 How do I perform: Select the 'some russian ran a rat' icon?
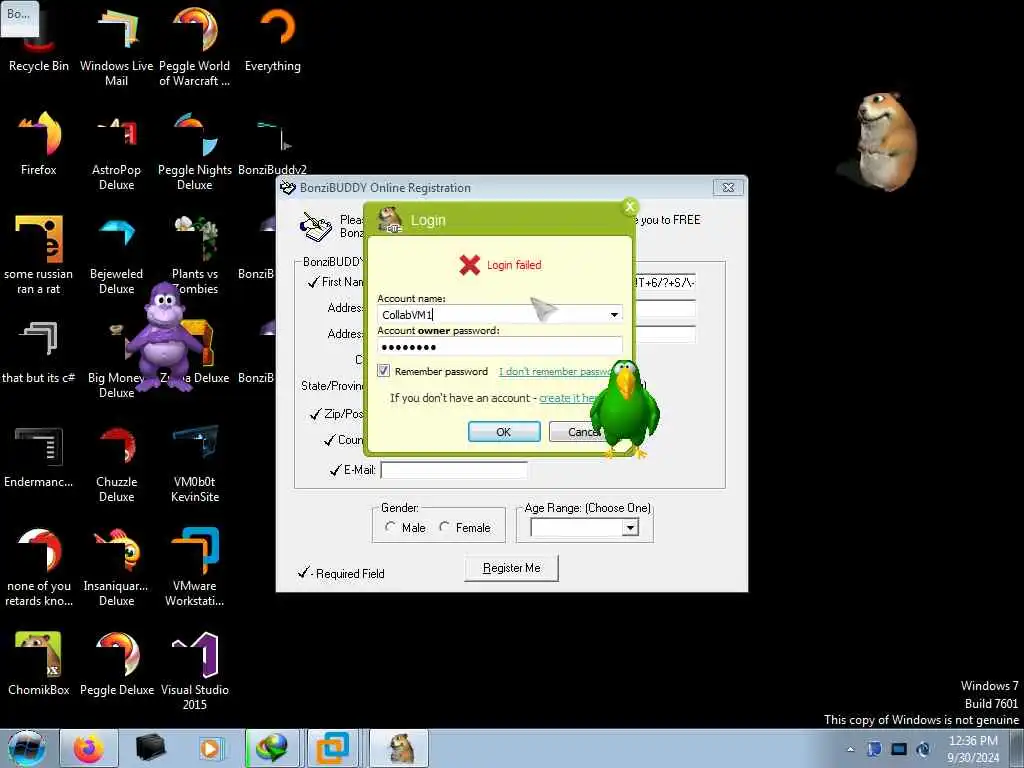(39, 255)
